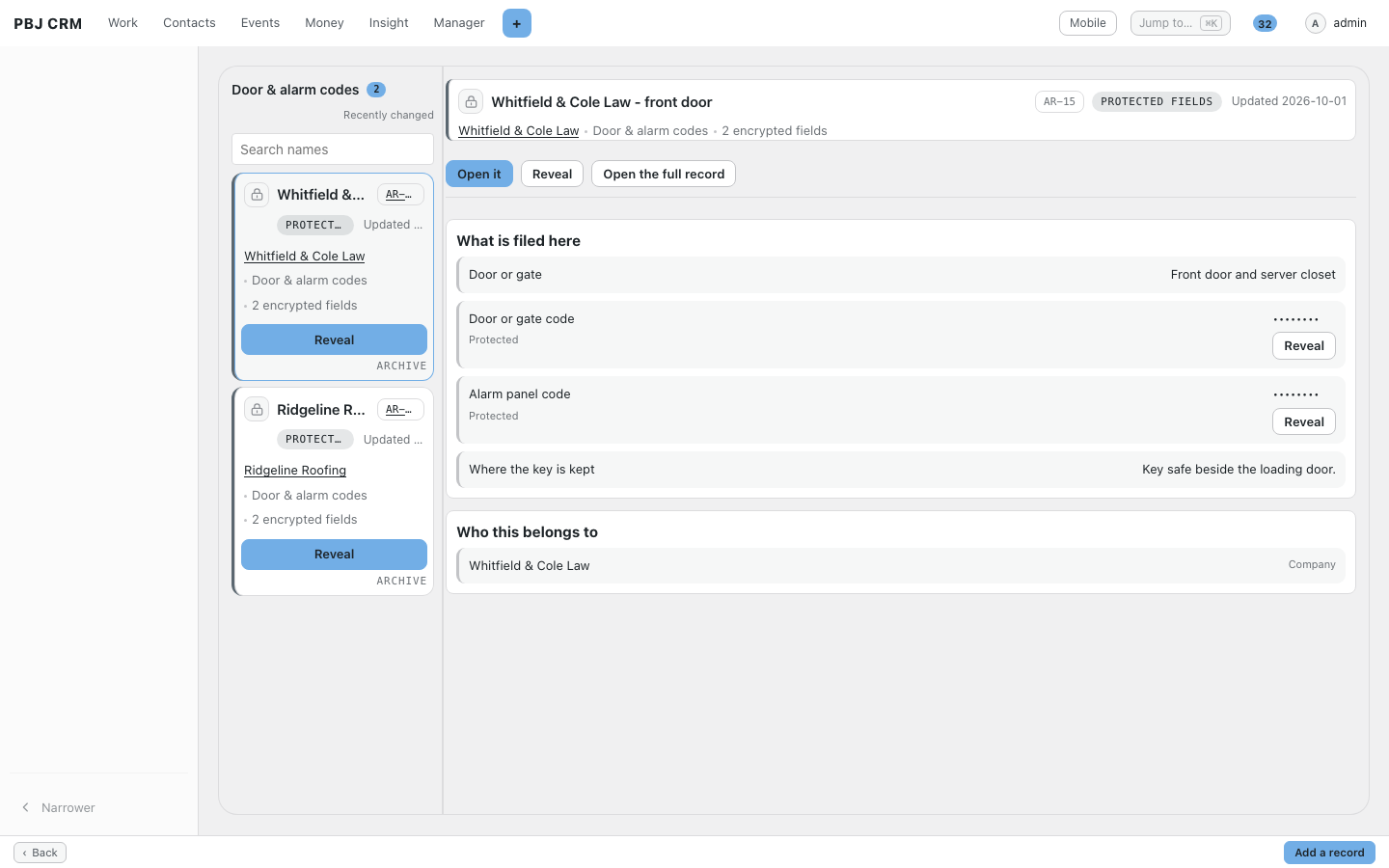Image resolution: width=1389 pixels, height=868 pixels.
Task: Reveal the Alarm panel code
Action: (1304, 422)
